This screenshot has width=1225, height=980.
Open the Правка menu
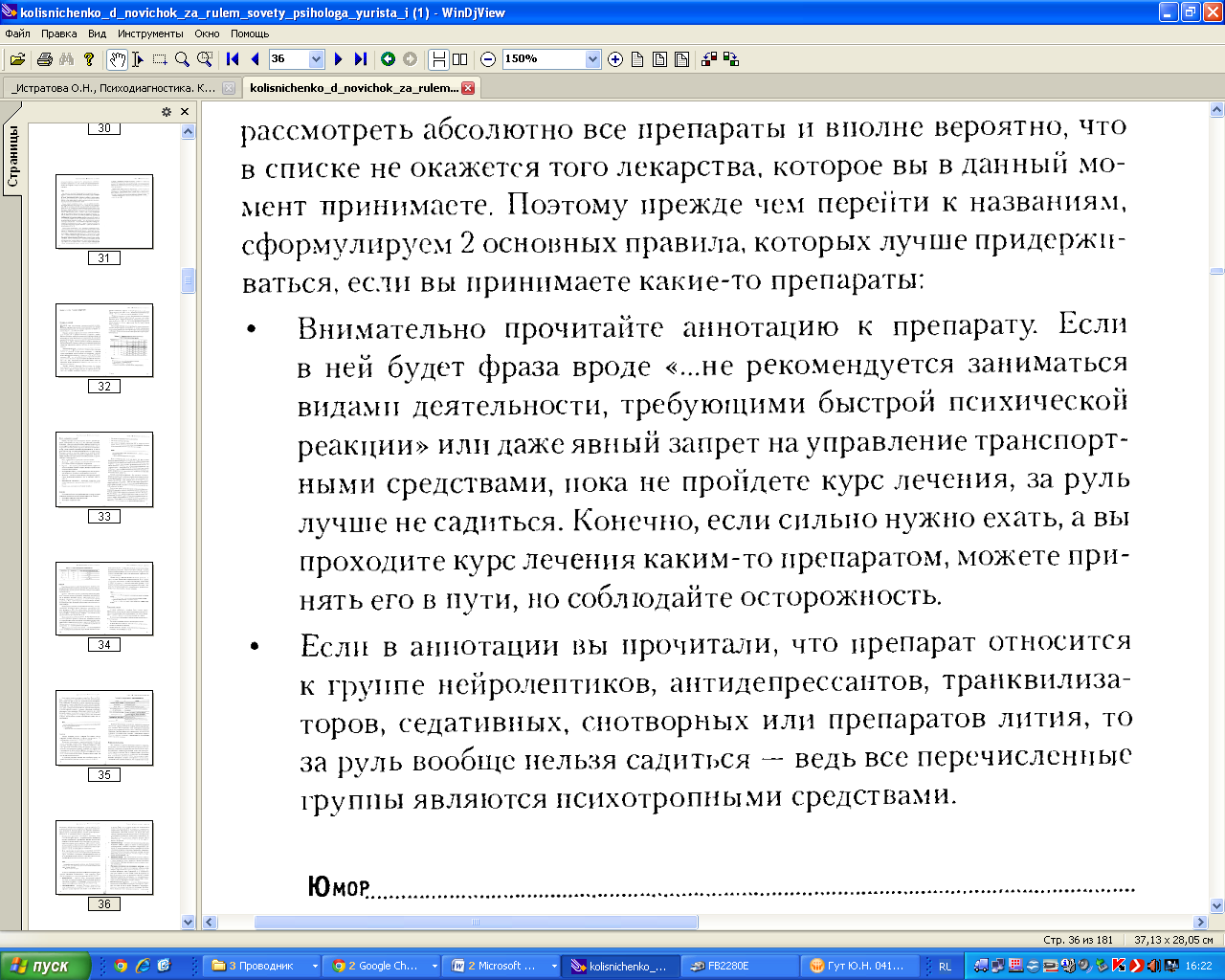[x=58, y=33]
